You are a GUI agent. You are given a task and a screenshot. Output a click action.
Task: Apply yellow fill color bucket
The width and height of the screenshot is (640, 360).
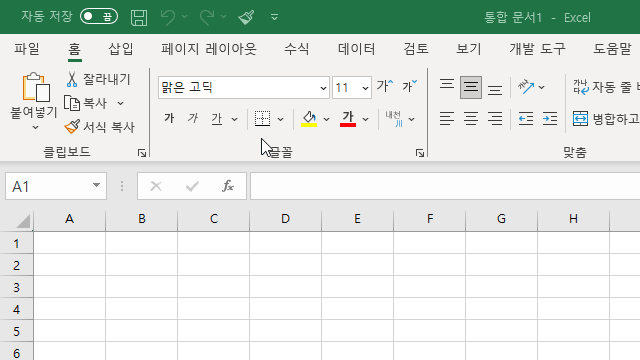(x=309, y=119)
